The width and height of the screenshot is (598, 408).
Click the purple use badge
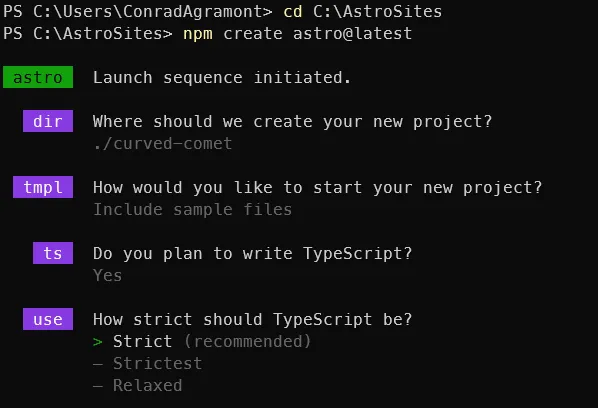[x=48, y=319]
